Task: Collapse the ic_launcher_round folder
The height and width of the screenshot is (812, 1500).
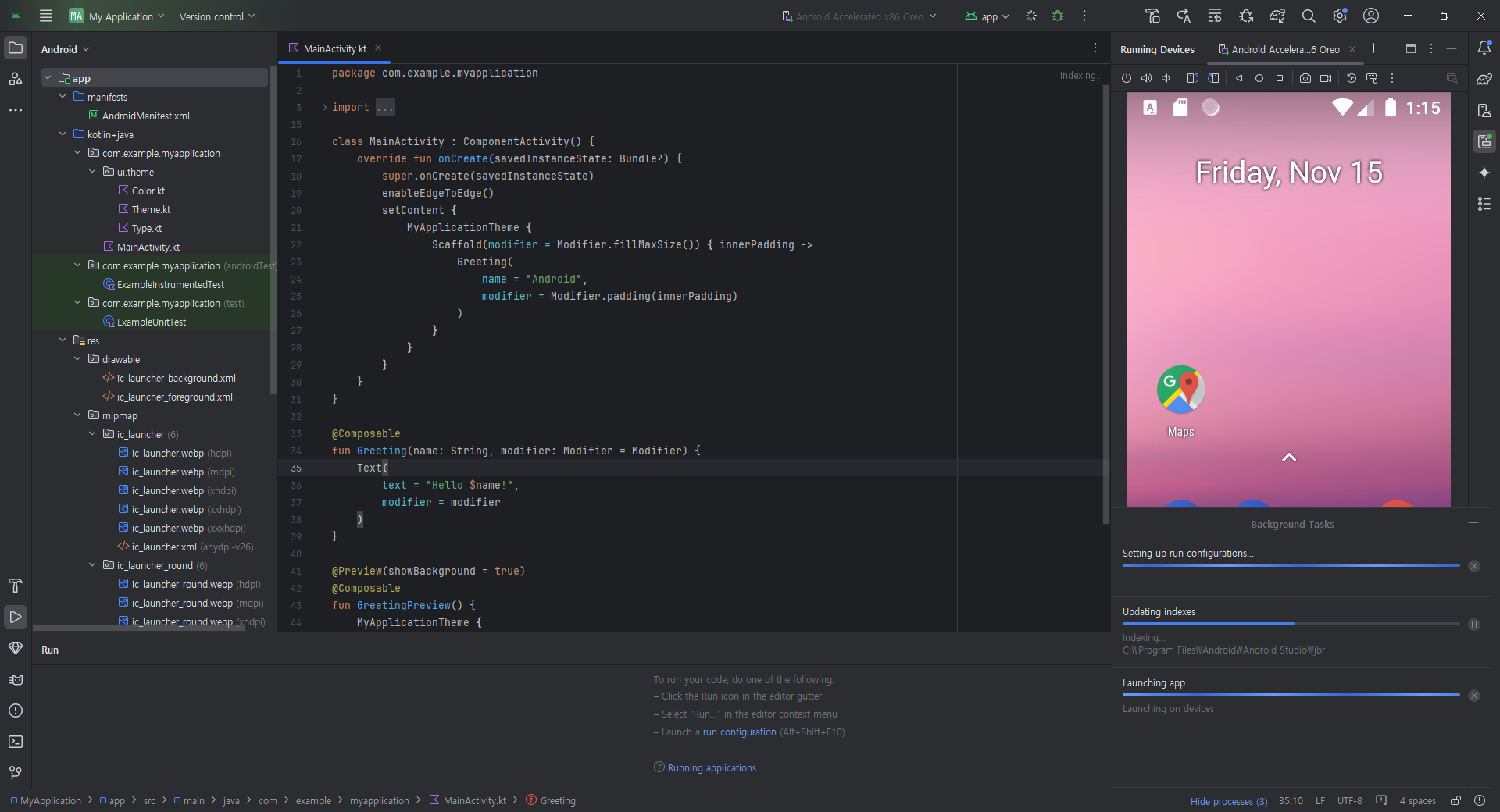Action: point(92,565)
